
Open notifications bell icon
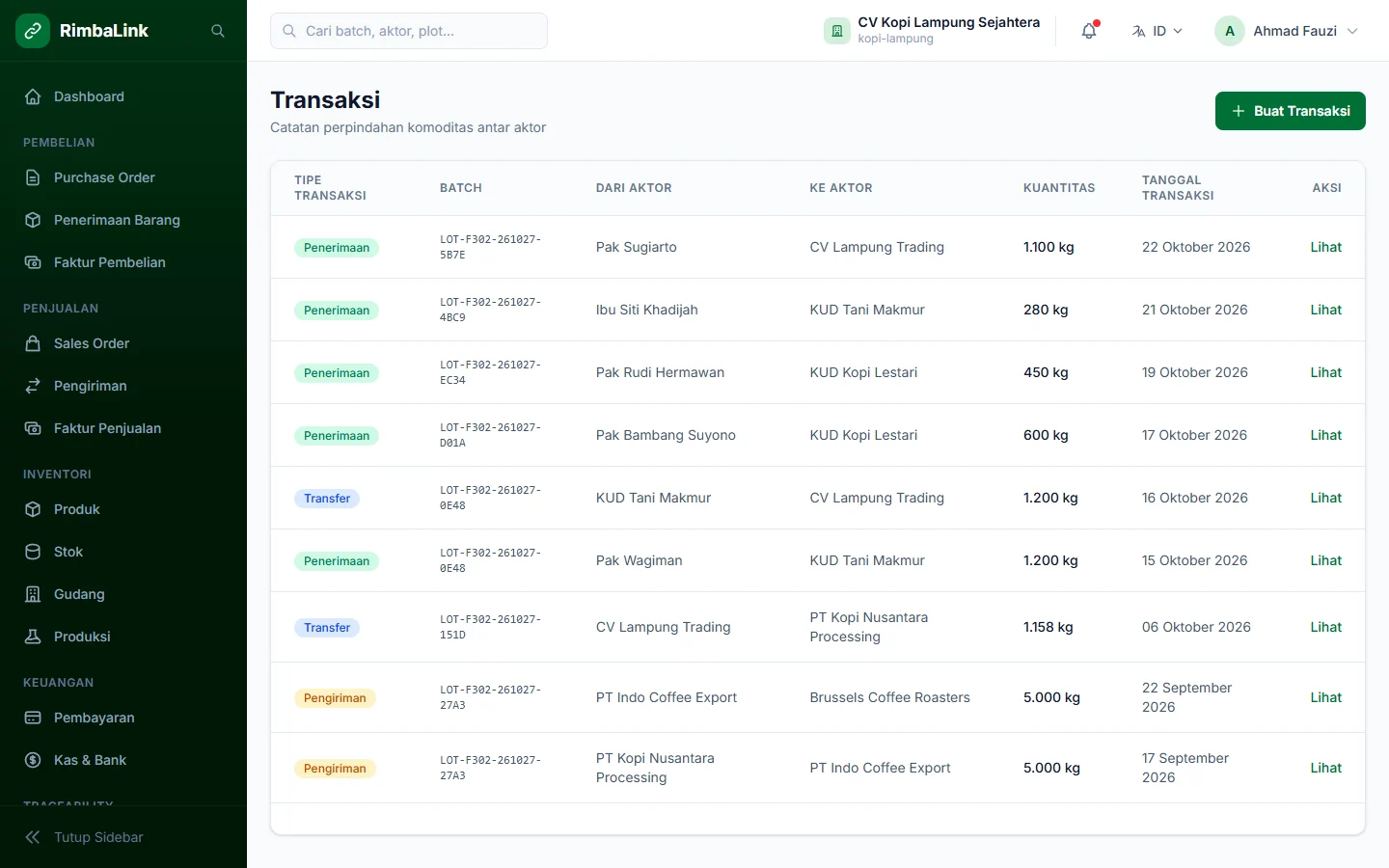tap(1089, 31)
